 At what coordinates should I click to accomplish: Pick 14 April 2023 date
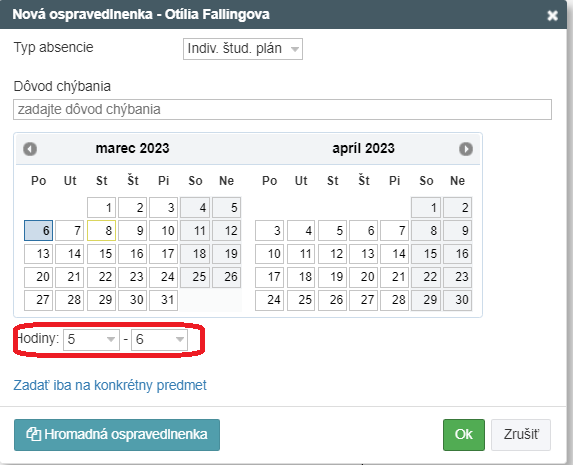(394, 253)
